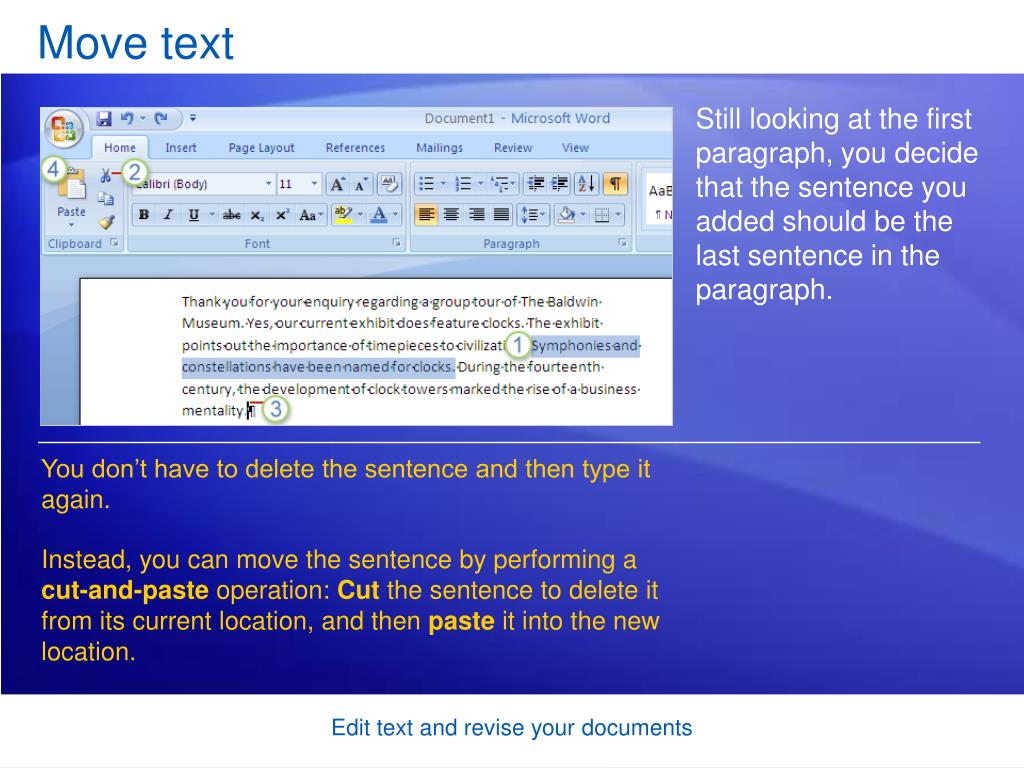Viewport: 1024px width, 768px height.
Task: Select the Format Painter brush
Action: click(x=106, y=222)
